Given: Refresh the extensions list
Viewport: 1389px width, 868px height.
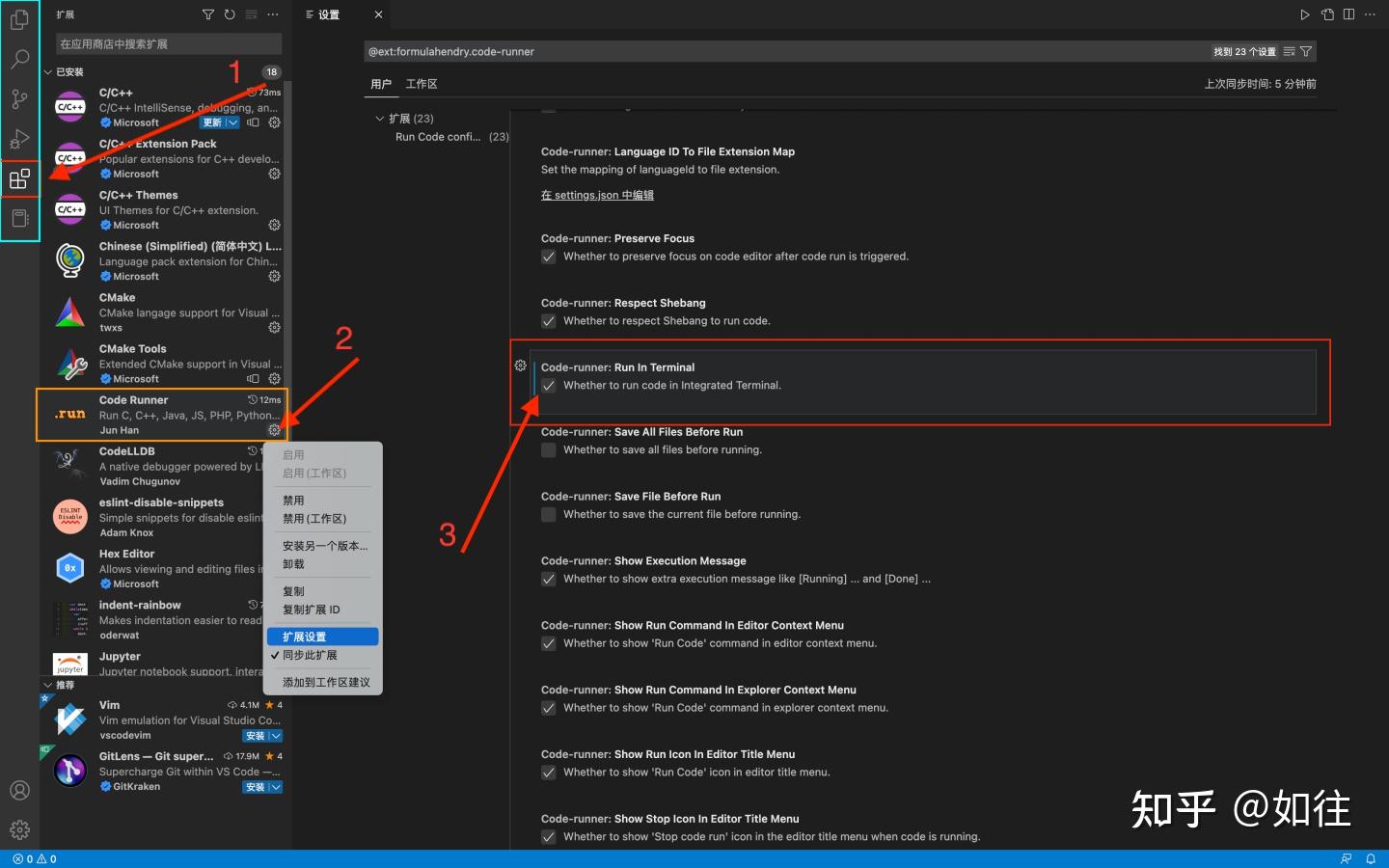Looking at the screenshot, I should coord(230,14).
